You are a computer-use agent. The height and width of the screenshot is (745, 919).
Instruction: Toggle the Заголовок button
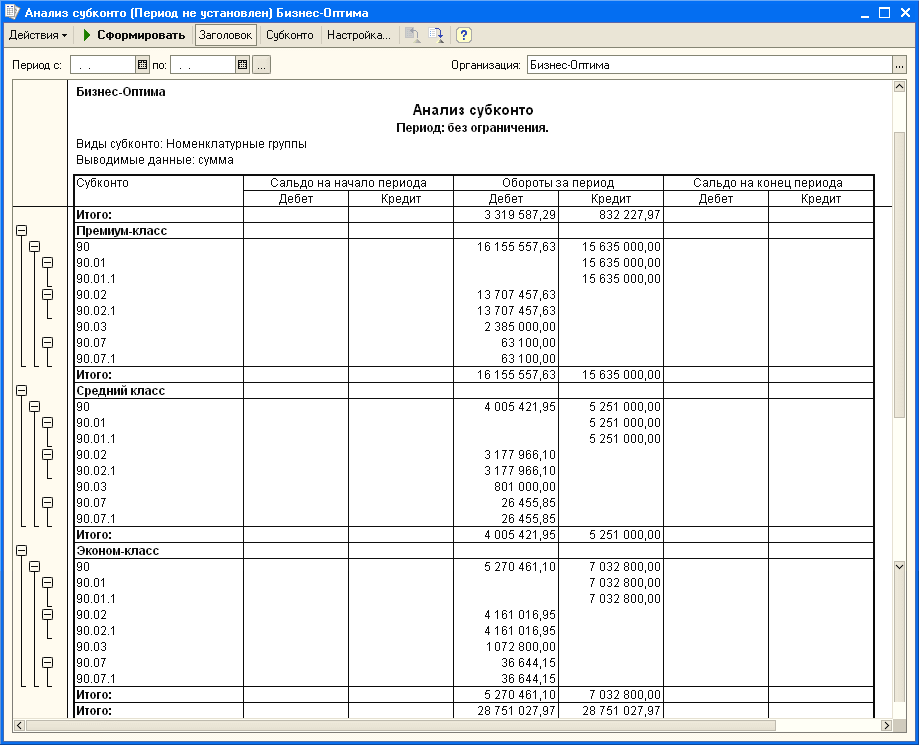(x=226, y=35)
